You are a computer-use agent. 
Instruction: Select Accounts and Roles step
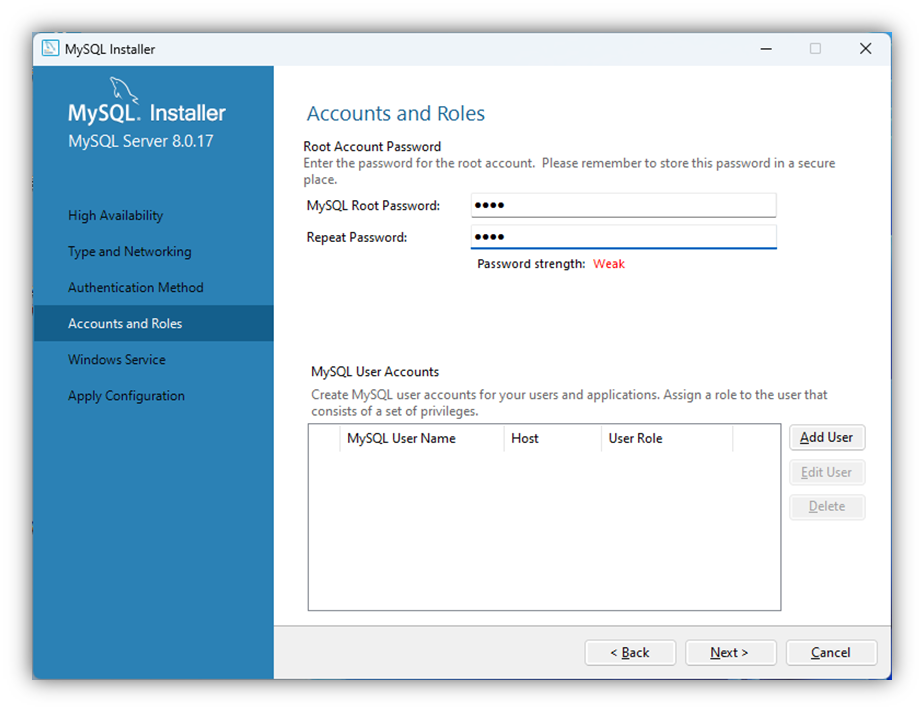(153, 324)
